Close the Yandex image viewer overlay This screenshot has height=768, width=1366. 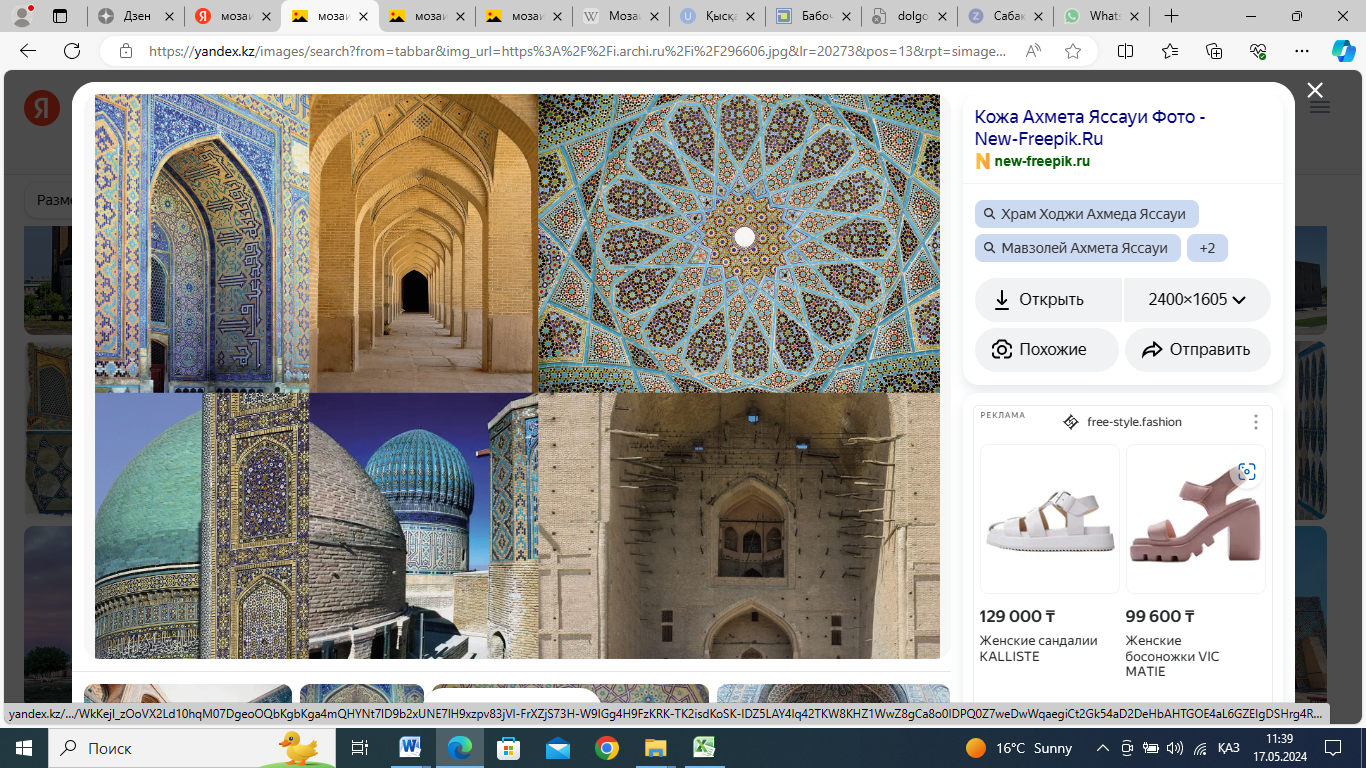(1315, 91)
